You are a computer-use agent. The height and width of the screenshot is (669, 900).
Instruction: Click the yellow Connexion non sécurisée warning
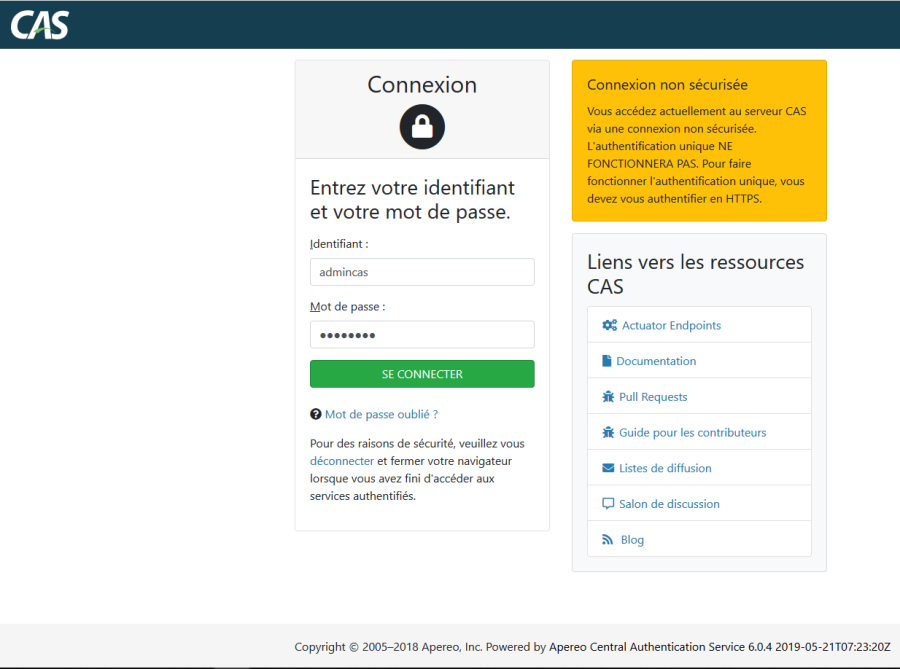pyautogui.click(x=699, y=140)
